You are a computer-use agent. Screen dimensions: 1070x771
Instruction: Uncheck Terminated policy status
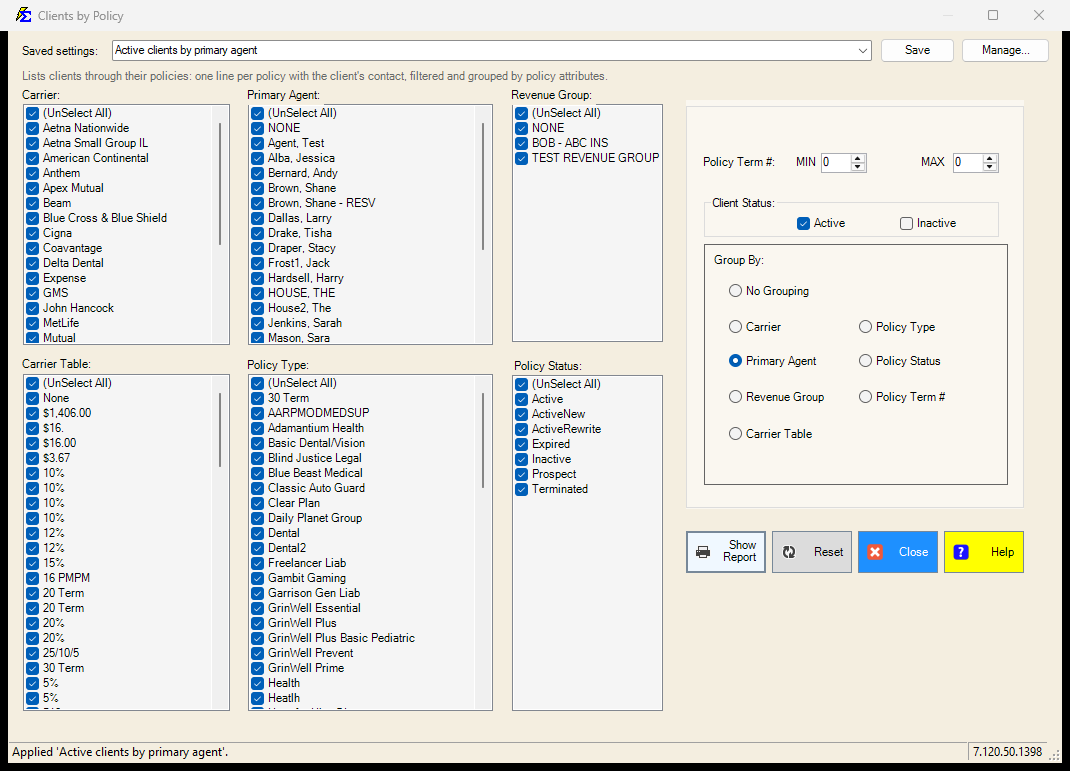pyautogui.click(x=521, y=489)
